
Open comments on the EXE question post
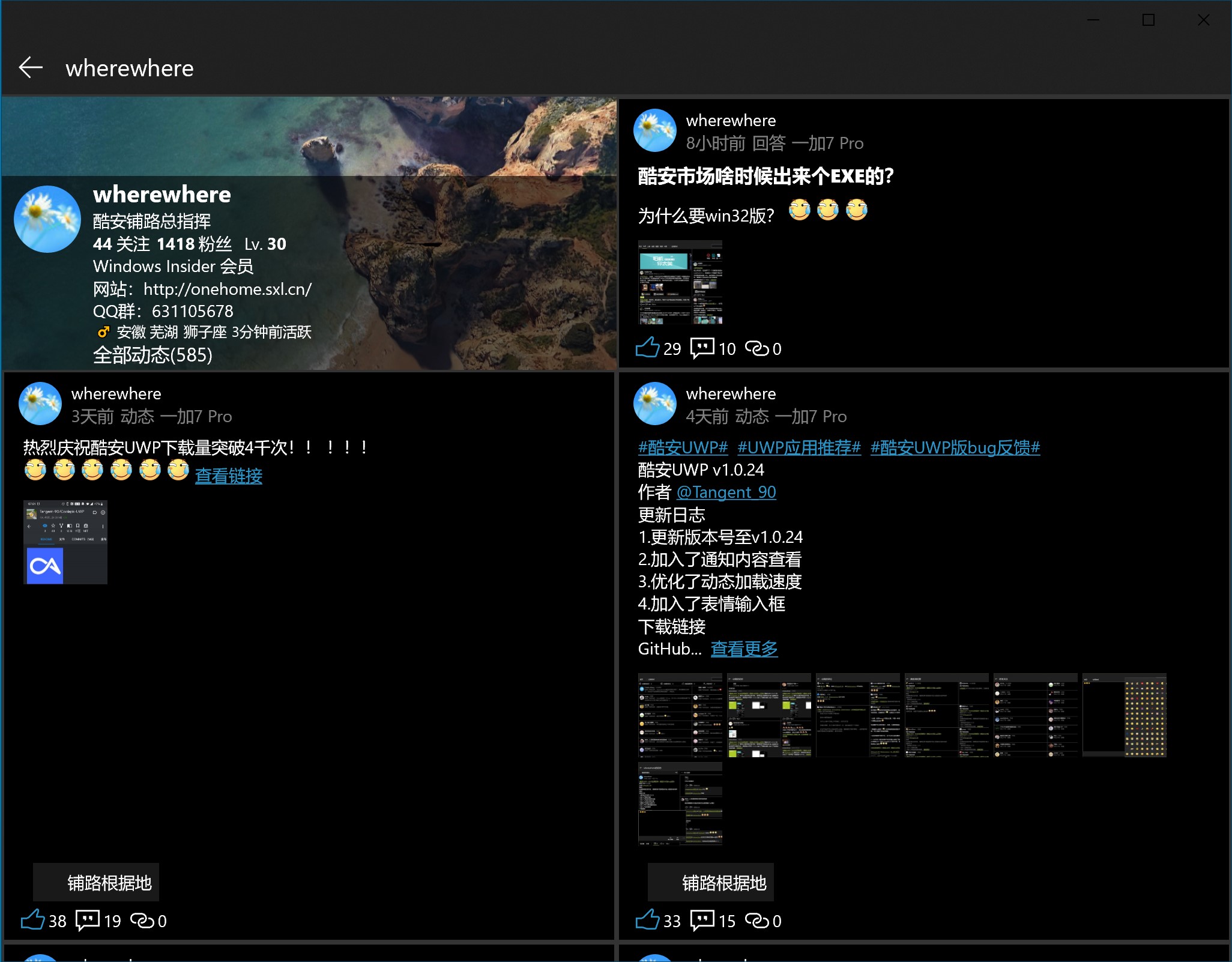click(x=702, y=348)
